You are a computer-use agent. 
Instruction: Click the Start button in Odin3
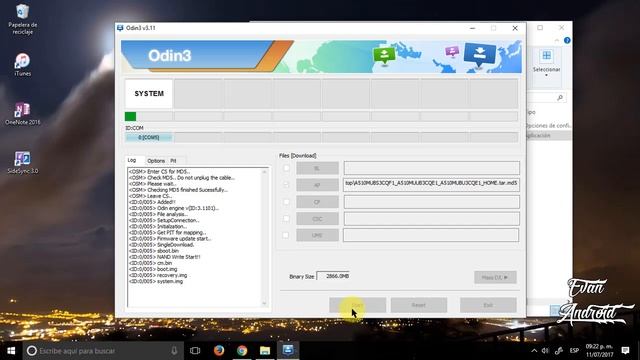(358, 305)
